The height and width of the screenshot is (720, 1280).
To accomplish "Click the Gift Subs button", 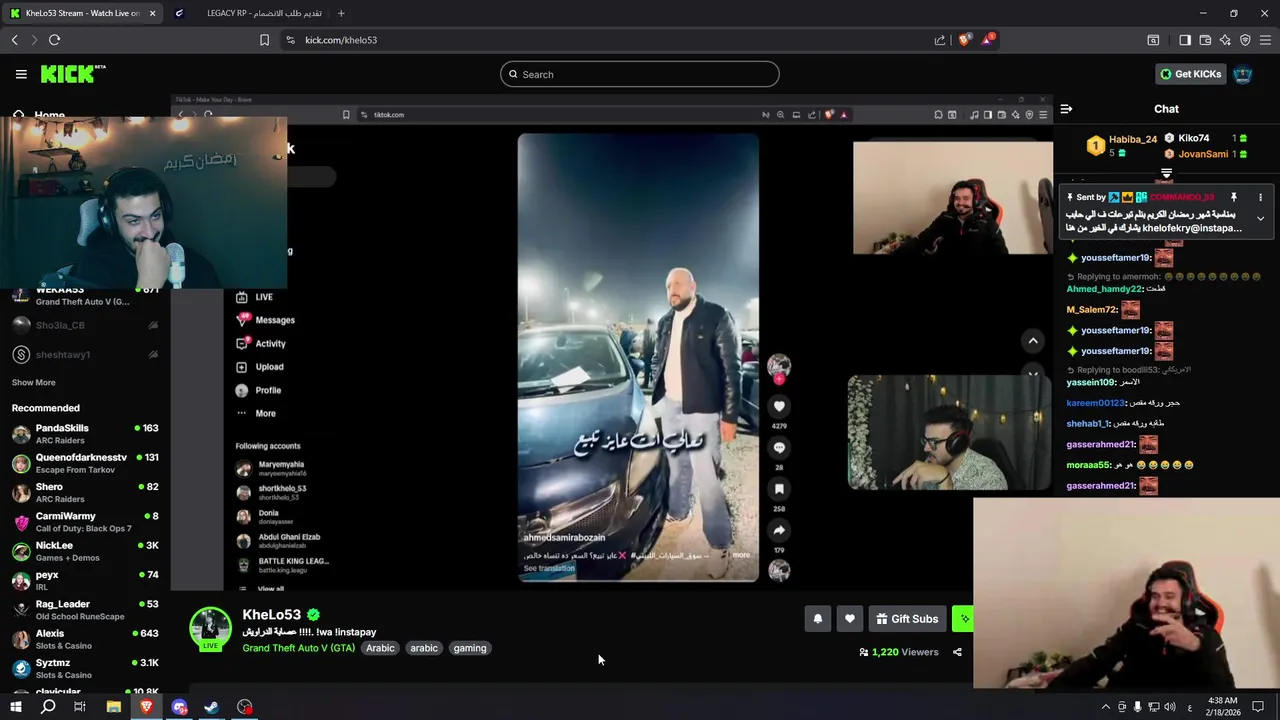I will pyautogui.click(x=907, y=619).
